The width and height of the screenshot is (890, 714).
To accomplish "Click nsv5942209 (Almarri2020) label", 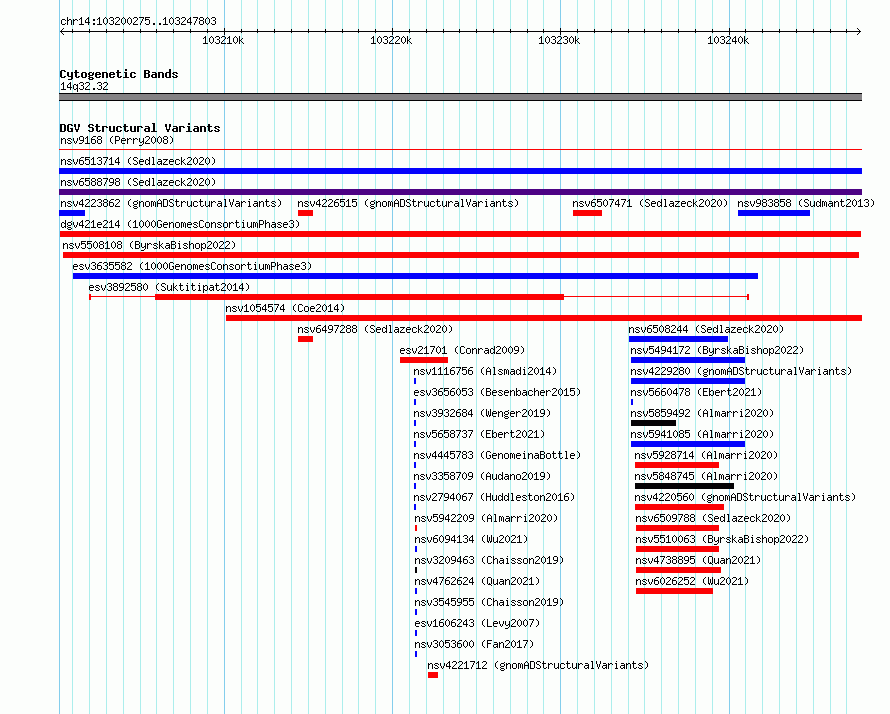I will (x=486, y=518).
